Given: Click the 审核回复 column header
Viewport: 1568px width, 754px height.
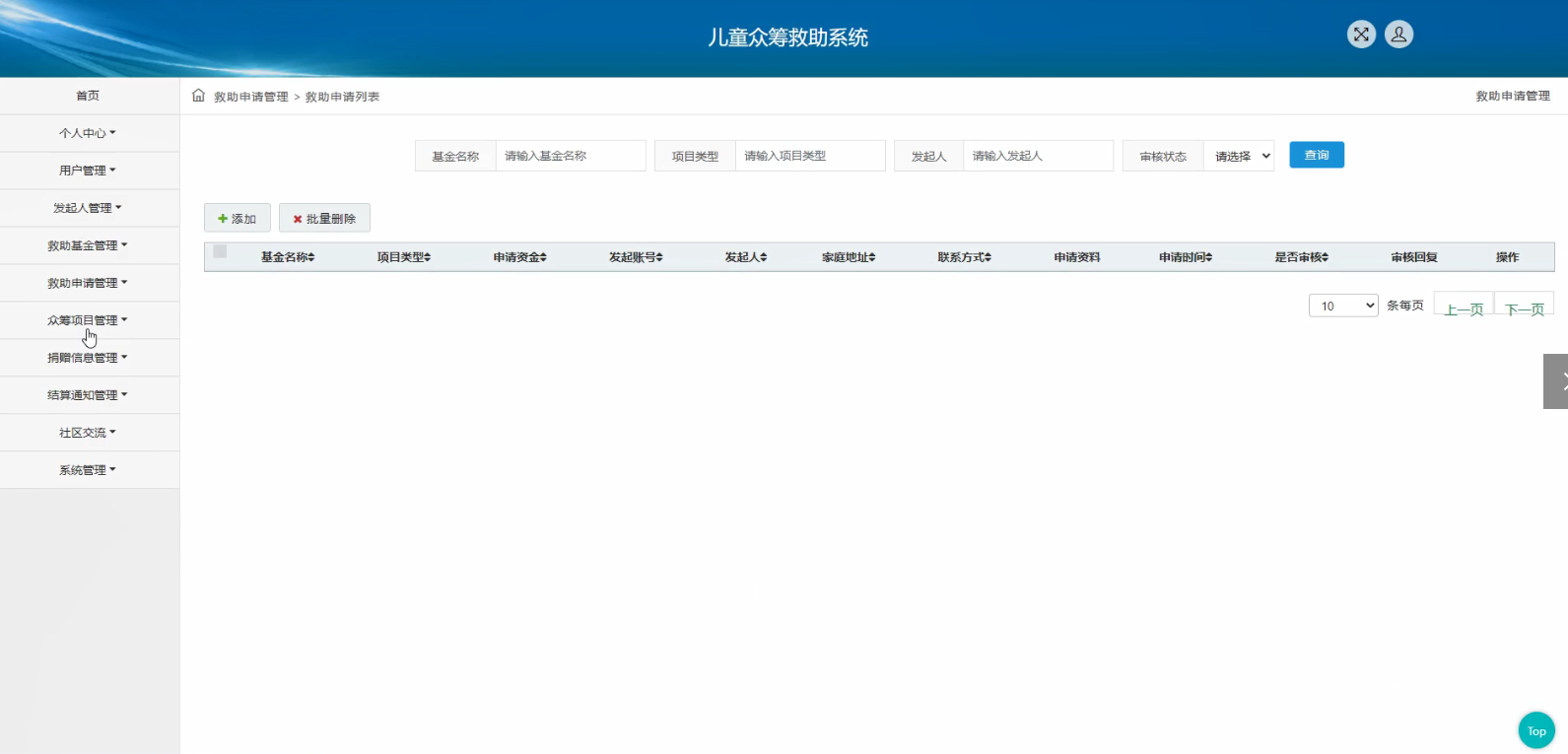Looking at the screenshot, I should (x=1414, y=257).
